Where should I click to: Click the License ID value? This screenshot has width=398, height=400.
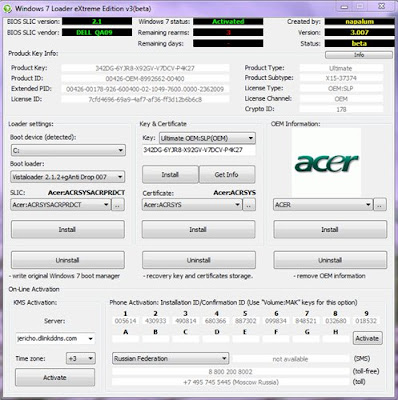pos(145,99)
